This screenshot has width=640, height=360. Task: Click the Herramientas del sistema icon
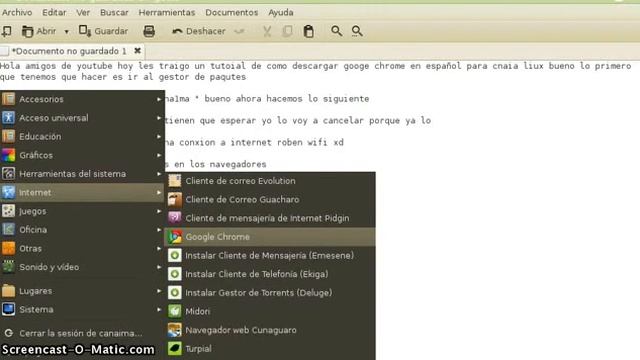[8, 173]
